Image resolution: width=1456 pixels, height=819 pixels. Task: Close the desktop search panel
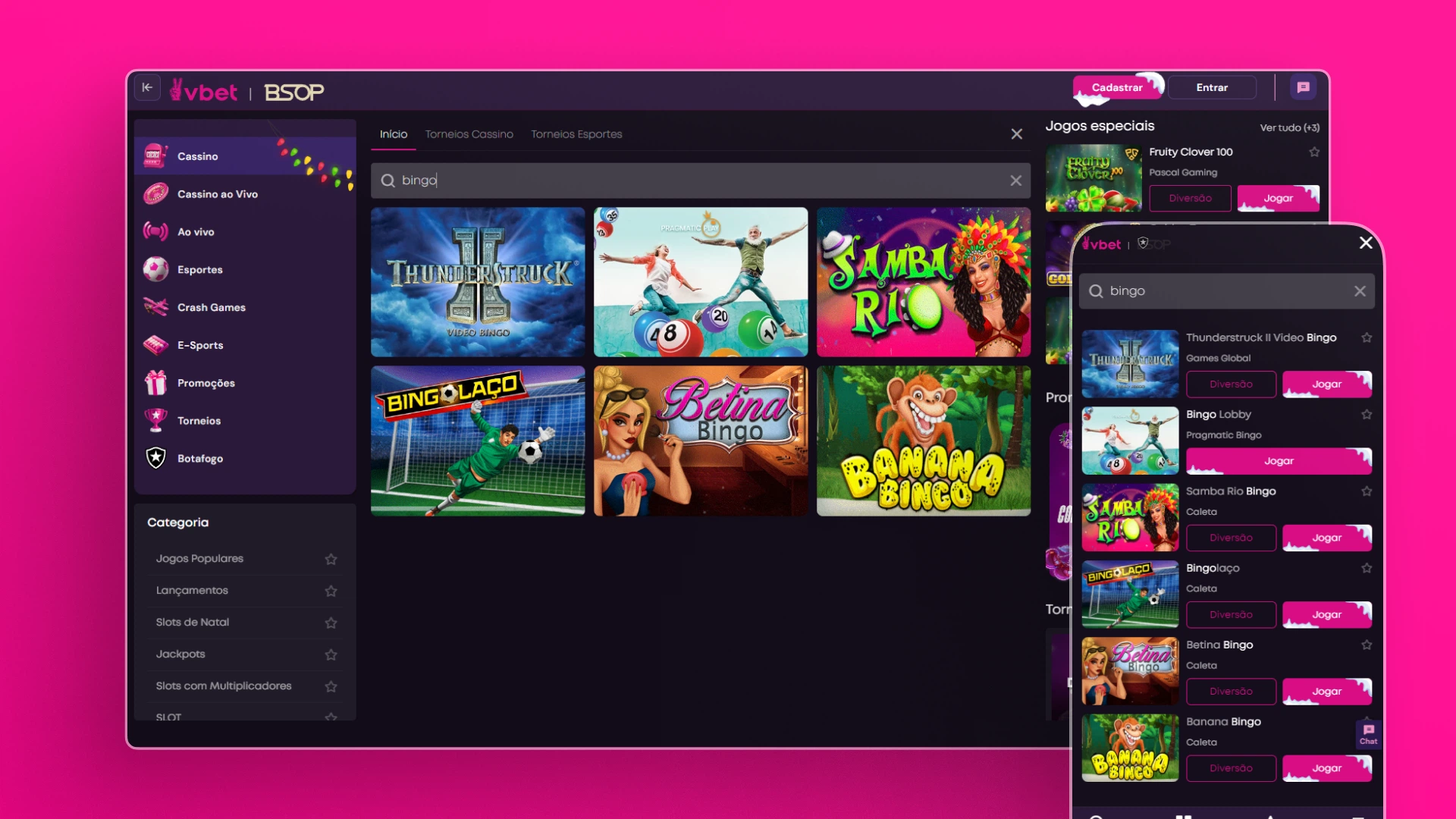pos(1017,134)
